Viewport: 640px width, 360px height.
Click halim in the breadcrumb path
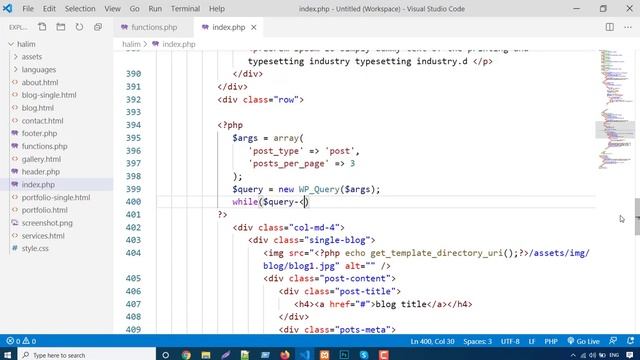click(131, 44)
